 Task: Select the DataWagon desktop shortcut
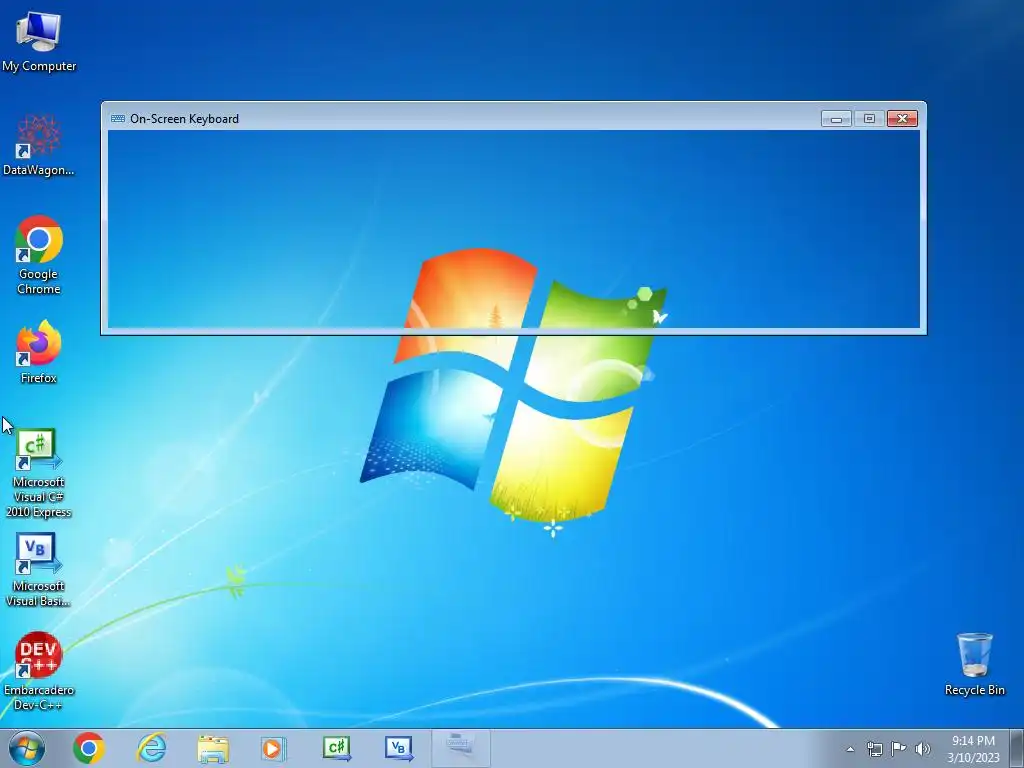(x=39, y=145)
